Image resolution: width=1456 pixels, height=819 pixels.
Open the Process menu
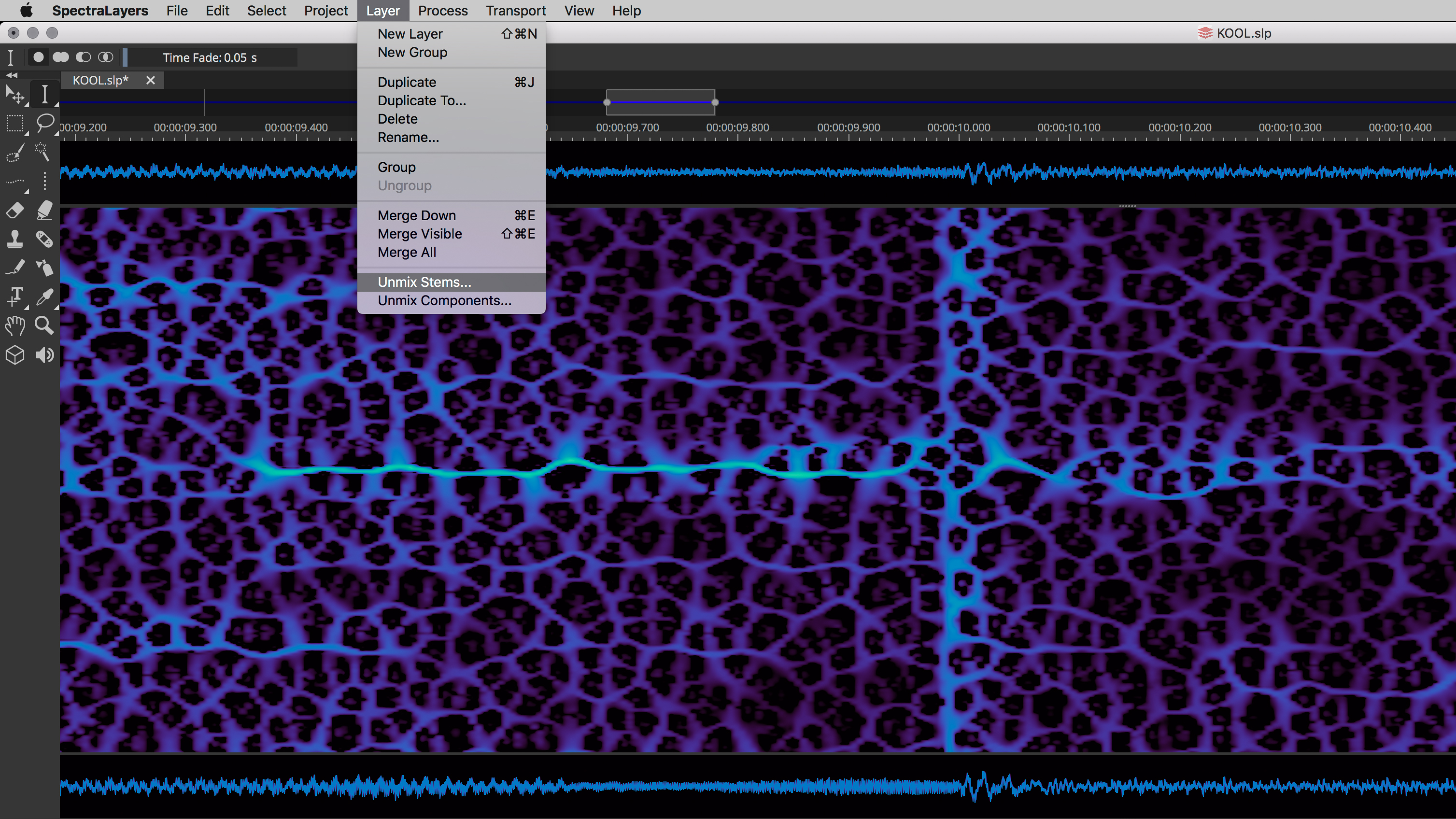point(442,10)
